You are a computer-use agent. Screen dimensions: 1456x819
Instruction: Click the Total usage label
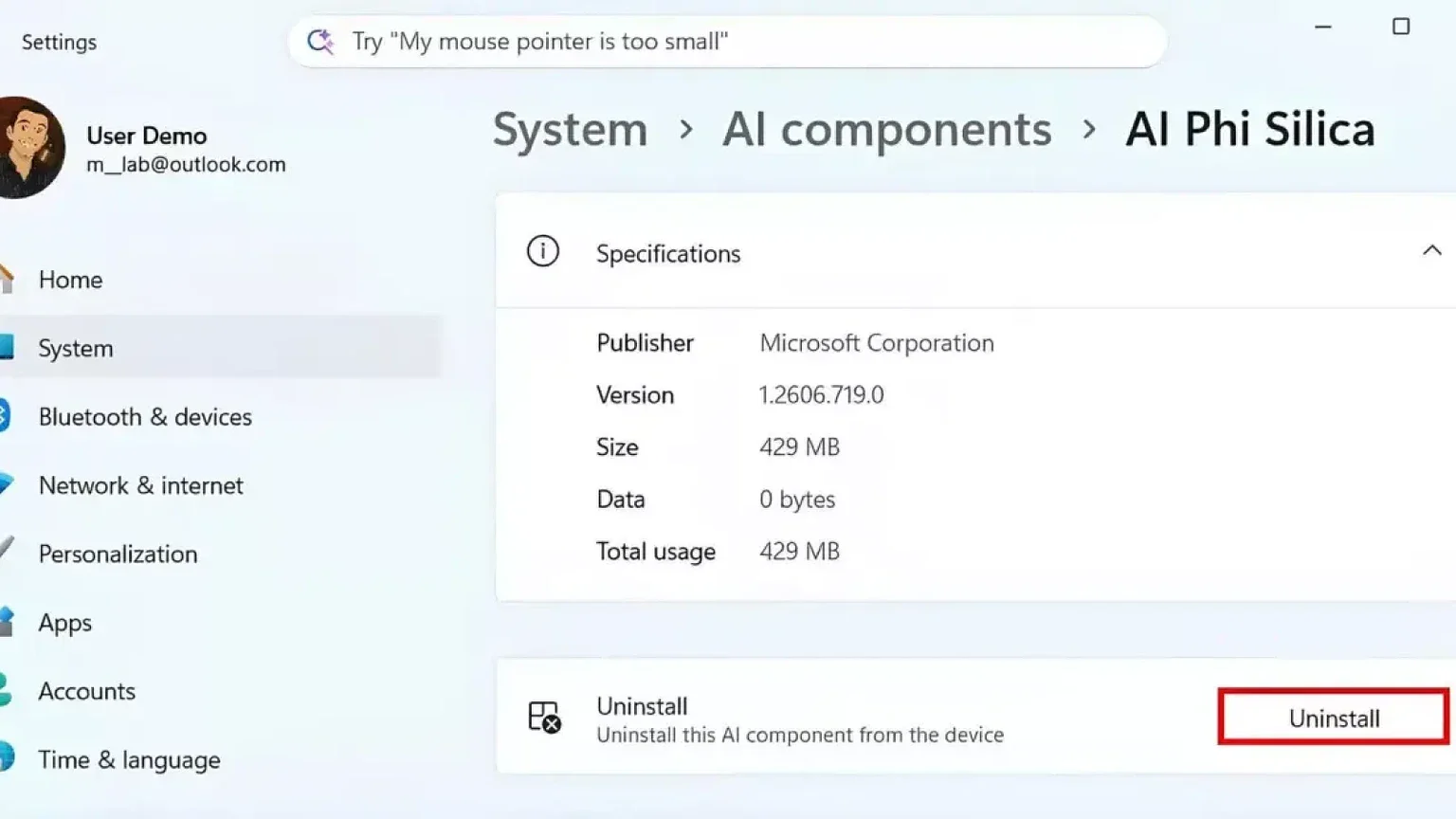[656, 551]
